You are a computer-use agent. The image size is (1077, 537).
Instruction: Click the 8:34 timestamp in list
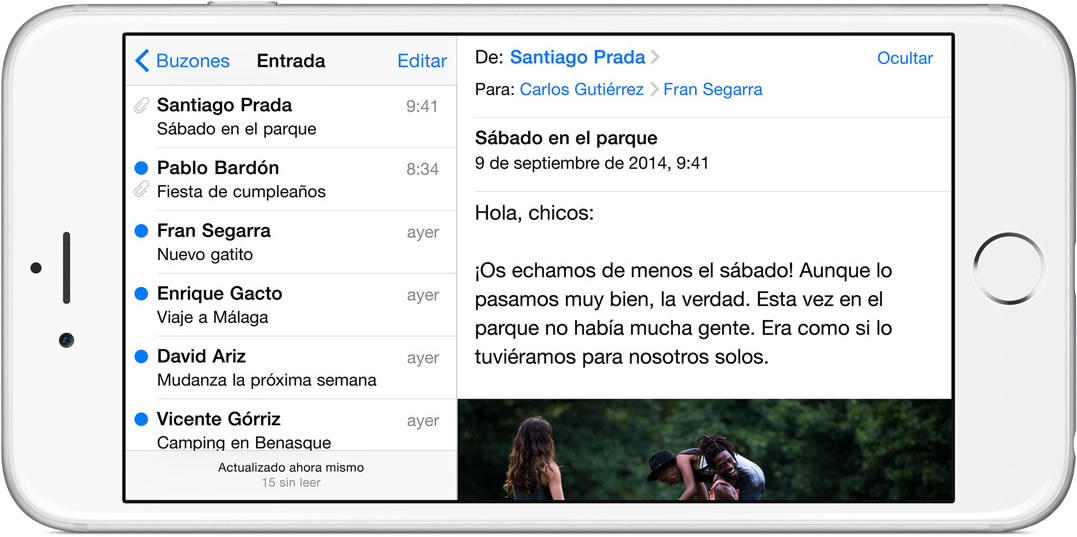tap(422, 169)
